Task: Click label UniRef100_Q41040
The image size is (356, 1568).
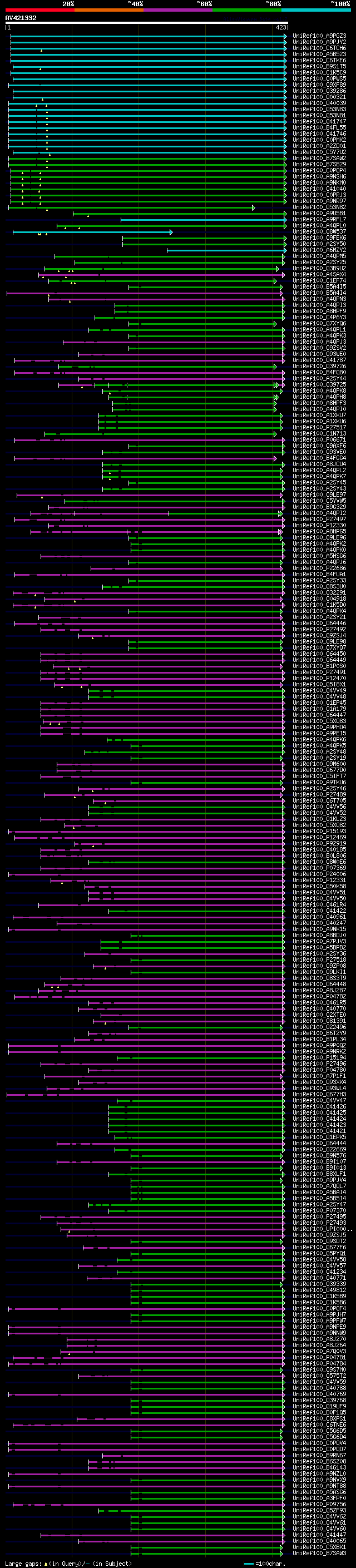Action: point(319,189)
